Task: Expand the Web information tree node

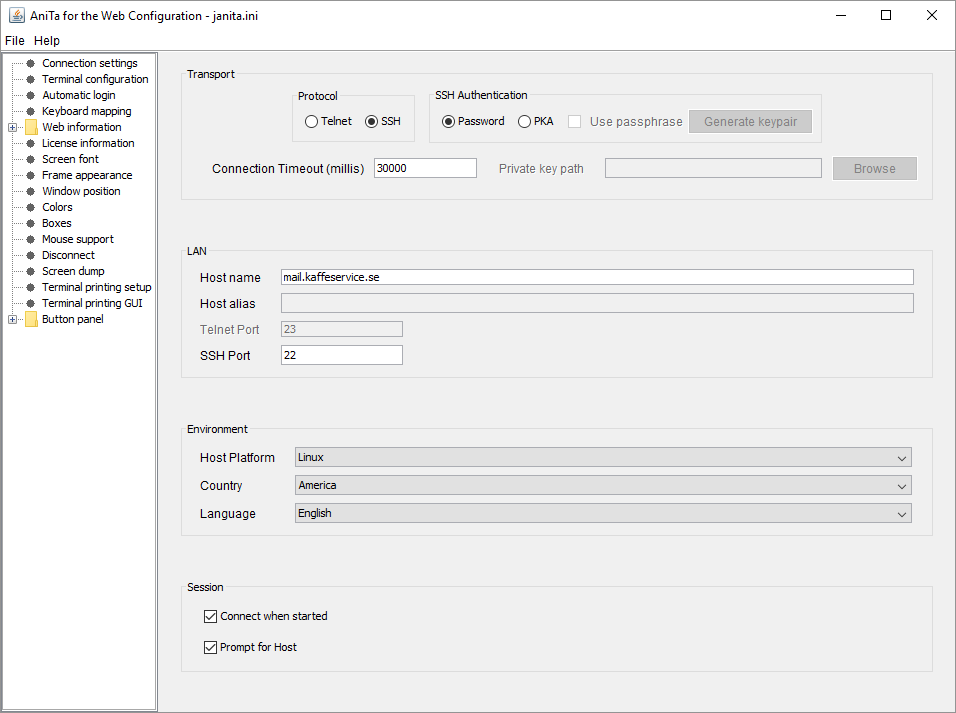Action: tap(12, 127)
